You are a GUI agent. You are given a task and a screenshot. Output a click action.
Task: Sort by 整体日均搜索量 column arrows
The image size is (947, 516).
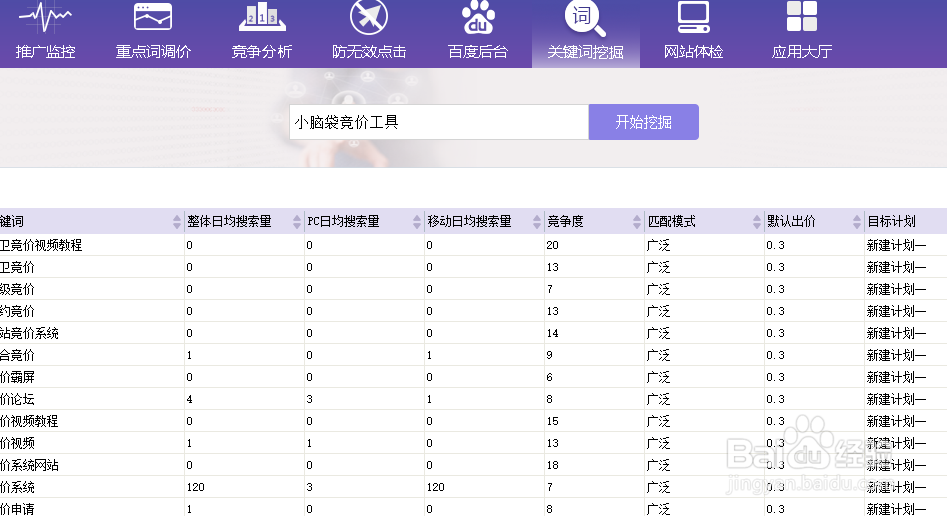pyautogui.click(x=297, y=222)
